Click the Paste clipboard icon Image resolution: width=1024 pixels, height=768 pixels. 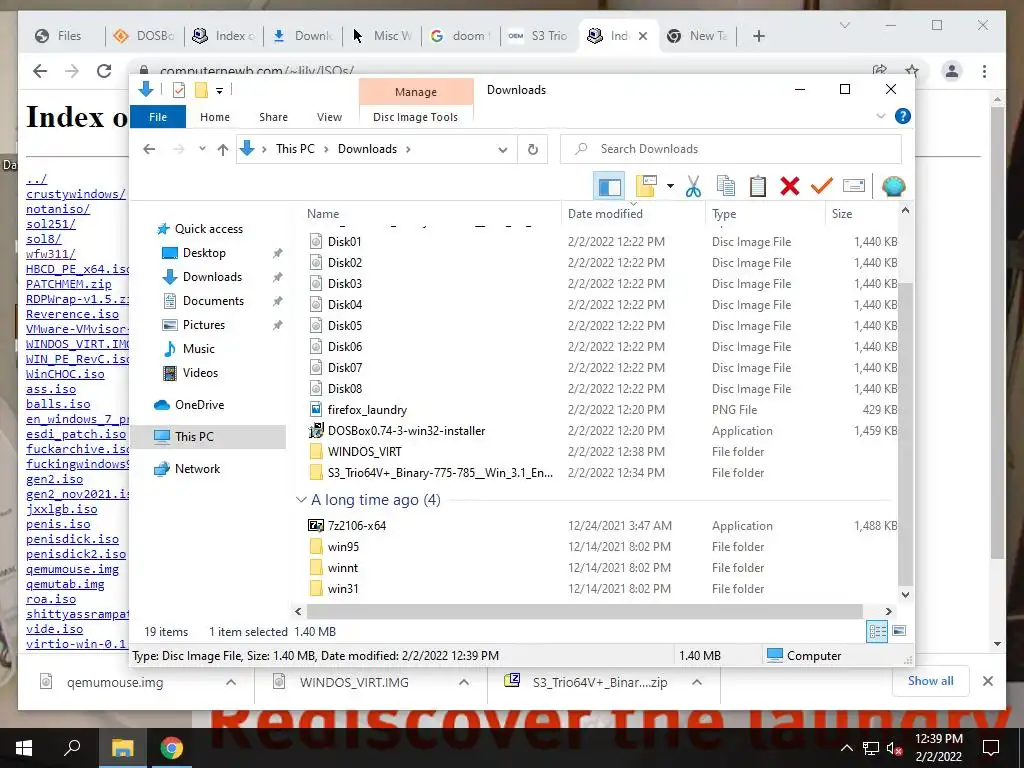pyautogui.click(x=758, y=186)
